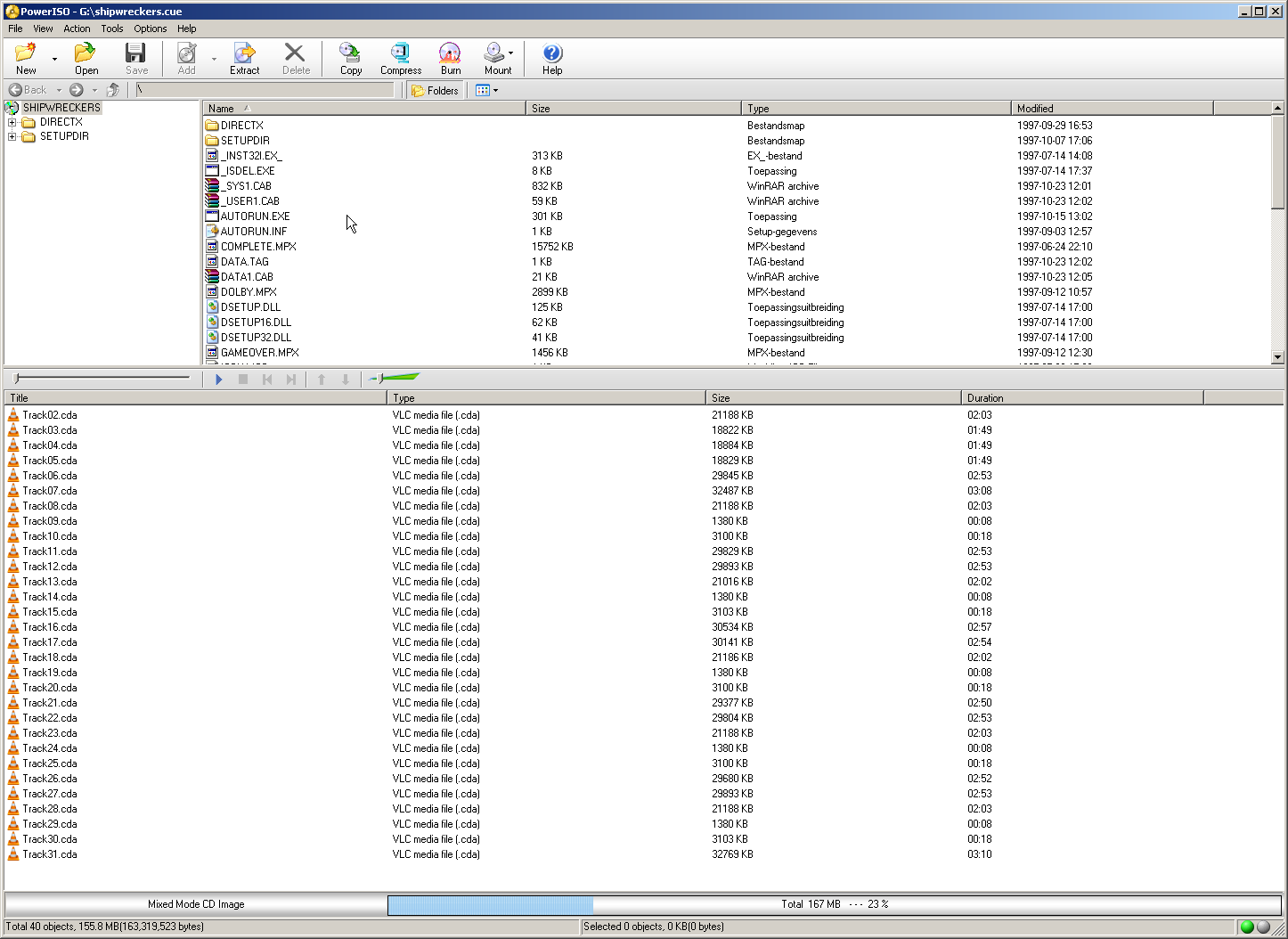Select Track31.cda audio track
This screenshot has width=1288, height=939.
pos(50,854)
